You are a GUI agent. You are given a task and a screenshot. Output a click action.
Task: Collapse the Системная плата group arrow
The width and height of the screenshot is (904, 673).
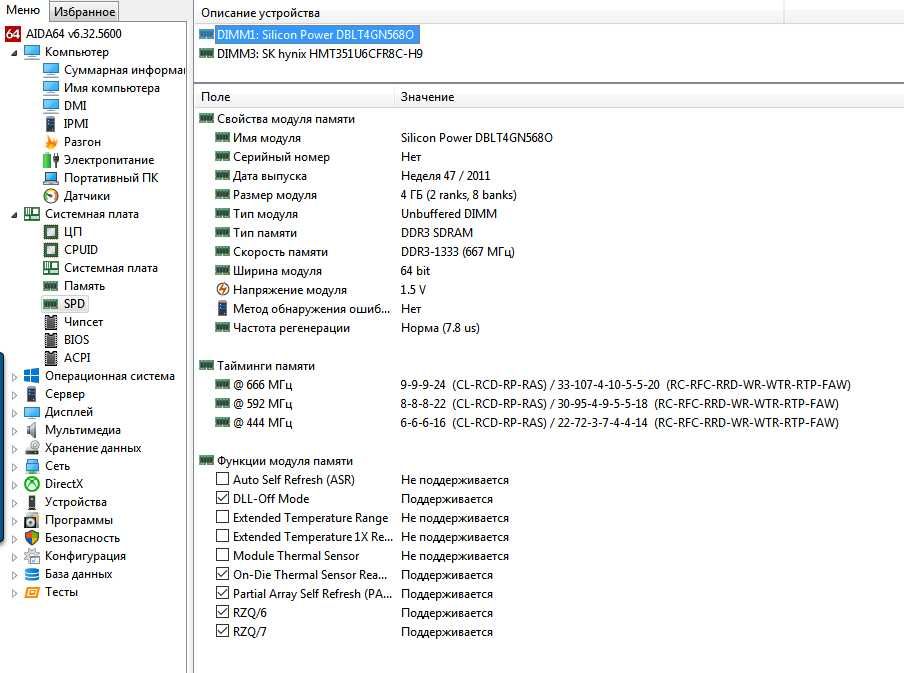pyautogui.click(x=14, y=215)
